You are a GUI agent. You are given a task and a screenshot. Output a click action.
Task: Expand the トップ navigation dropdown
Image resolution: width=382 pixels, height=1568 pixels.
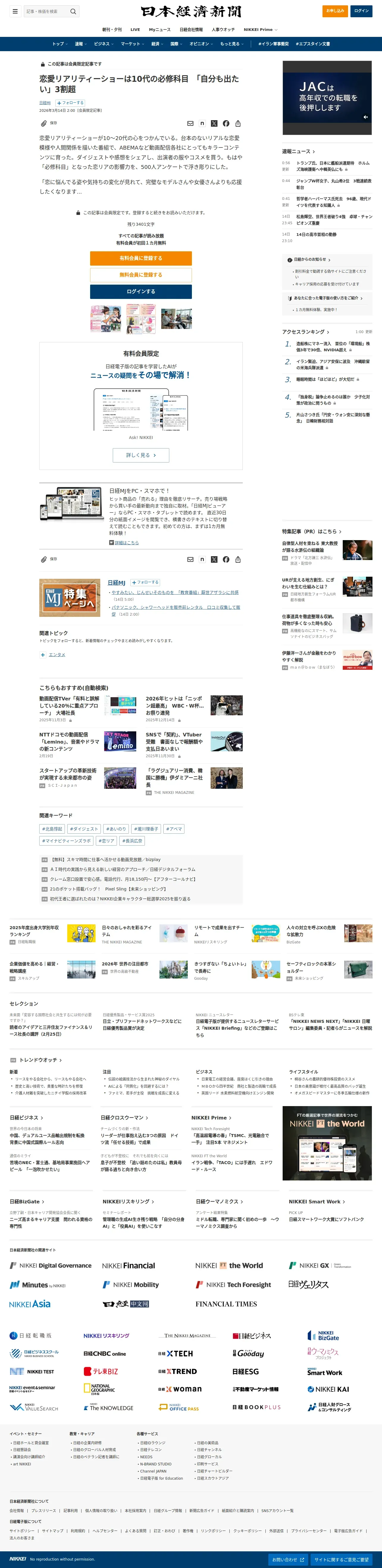[59, 44]
